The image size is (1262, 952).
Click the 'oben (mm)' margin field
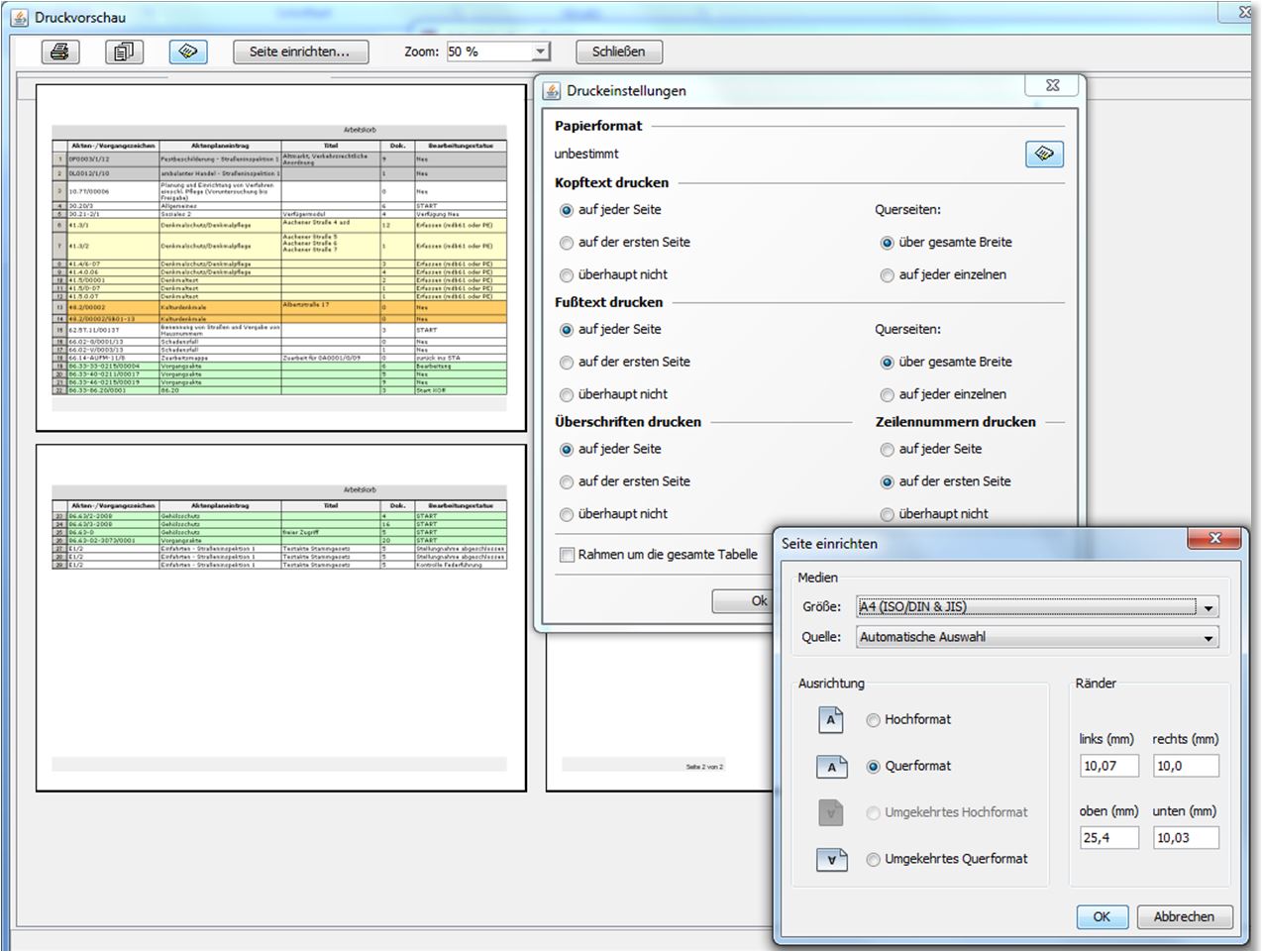[1109, 838]
